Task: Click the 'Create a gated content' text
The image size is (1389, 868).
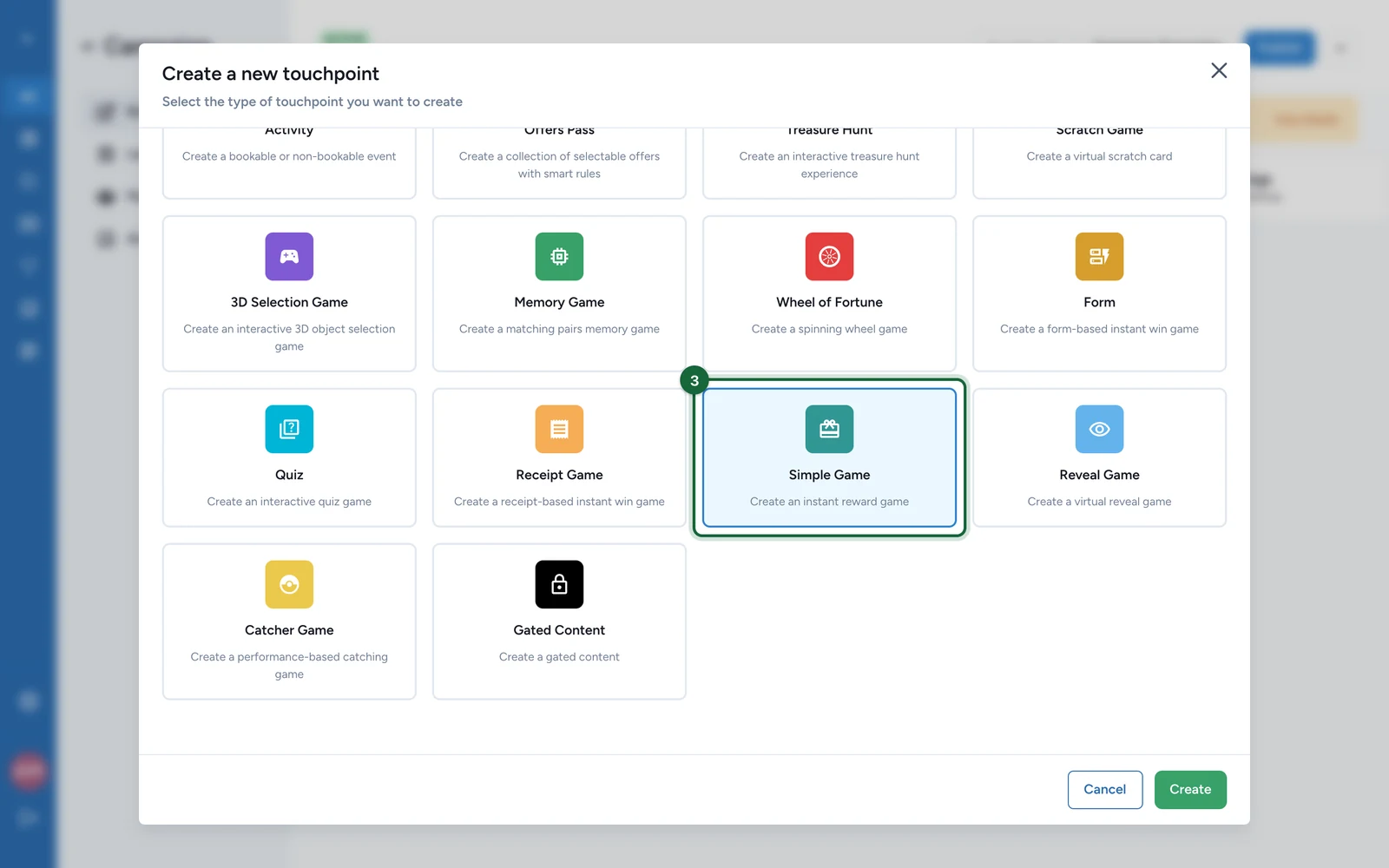Action: [x=559, y=657]
